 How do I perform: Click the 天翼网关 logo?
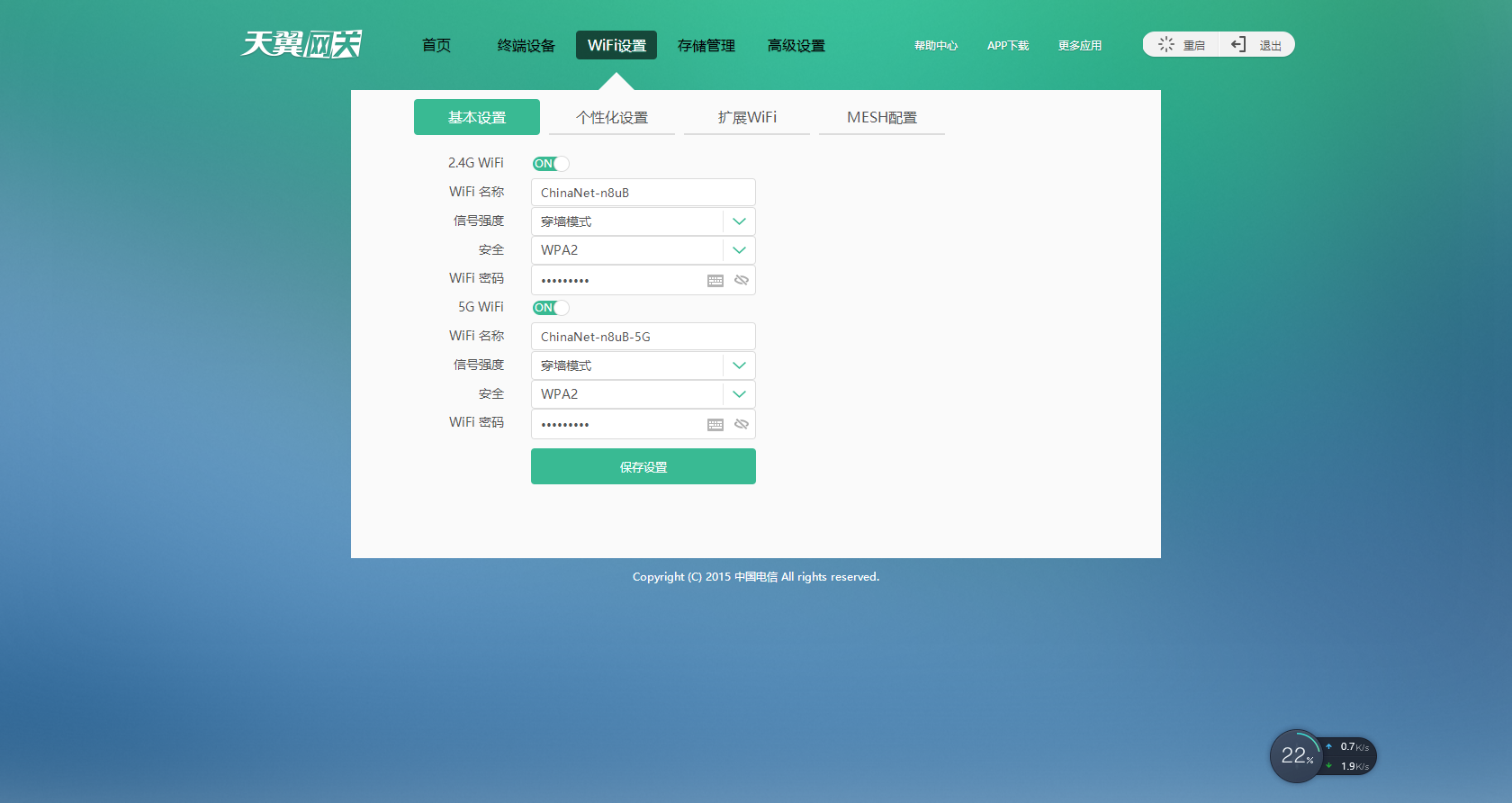pyautogui.click(x=301, y=44)
